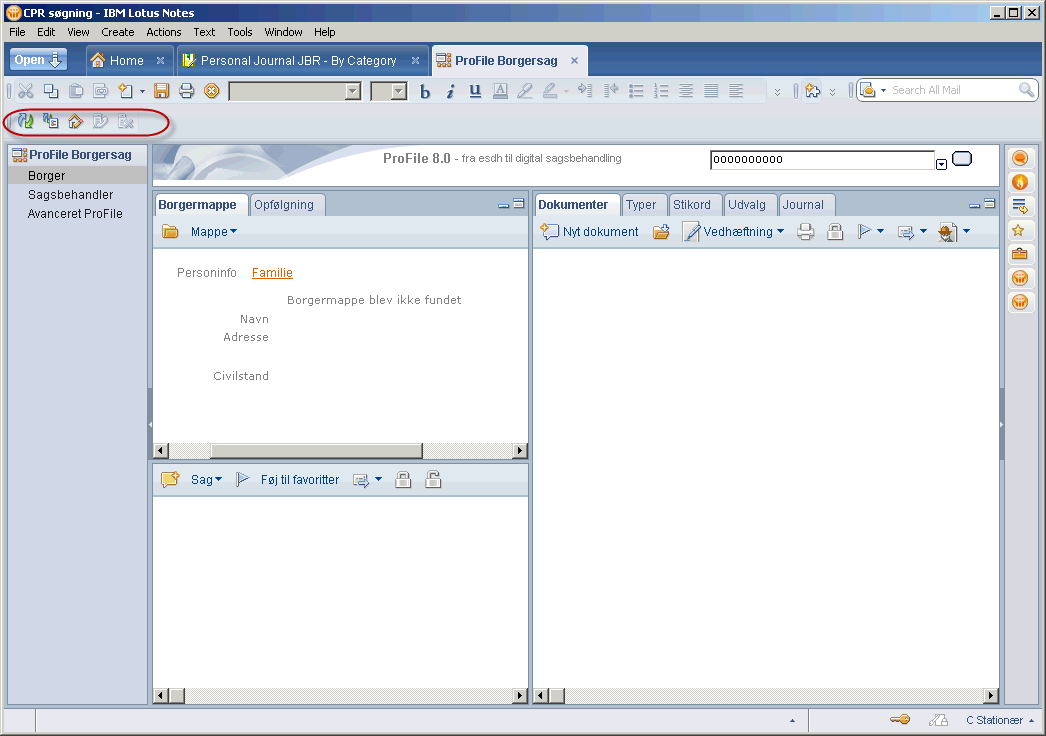This screenshot has width=1046, height=736.
Task: Click the printer icon in Dokumenter toolbar
Action: (x=805, y=232)
